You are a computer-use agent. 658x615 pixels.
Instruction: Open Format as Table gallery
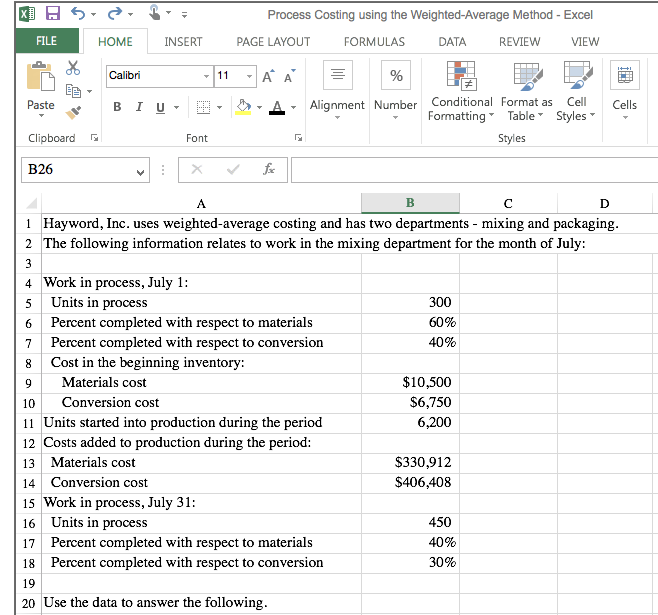[x=527, y=91]
